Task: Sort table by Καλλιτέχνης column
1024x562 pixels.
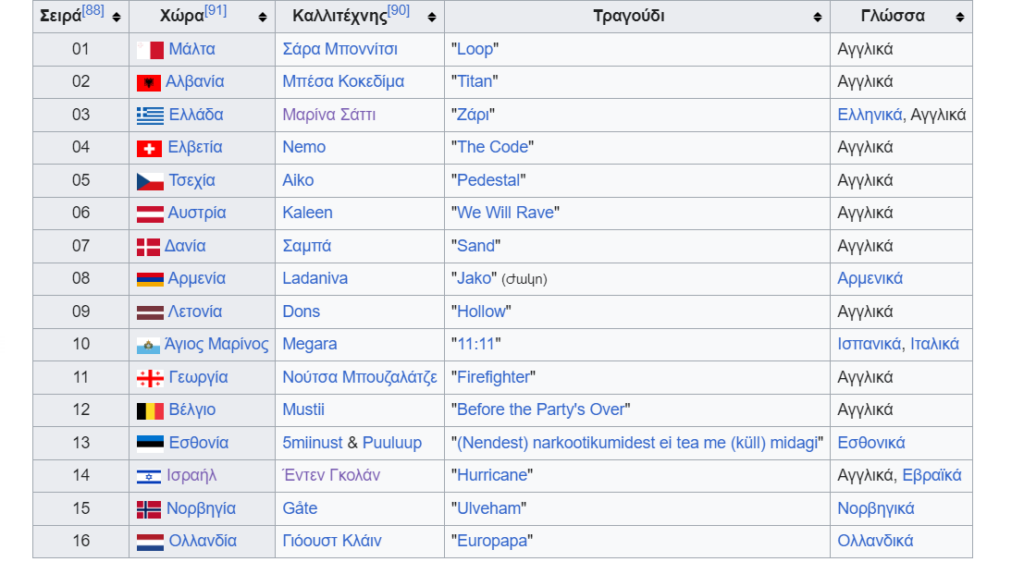Action: [x=432, y=17]
